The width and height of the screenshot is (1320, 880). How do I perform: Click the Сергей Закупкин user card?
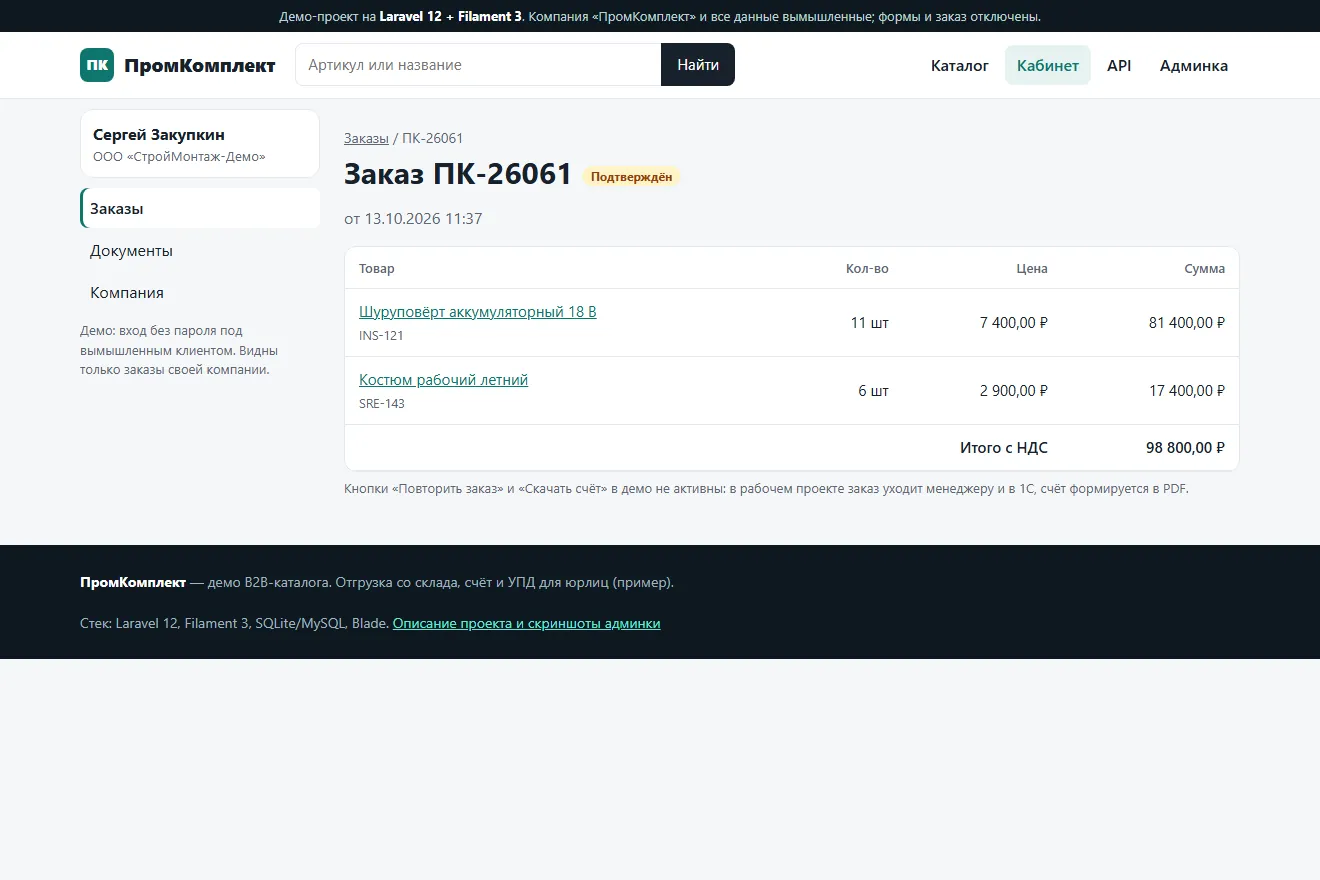200,144
